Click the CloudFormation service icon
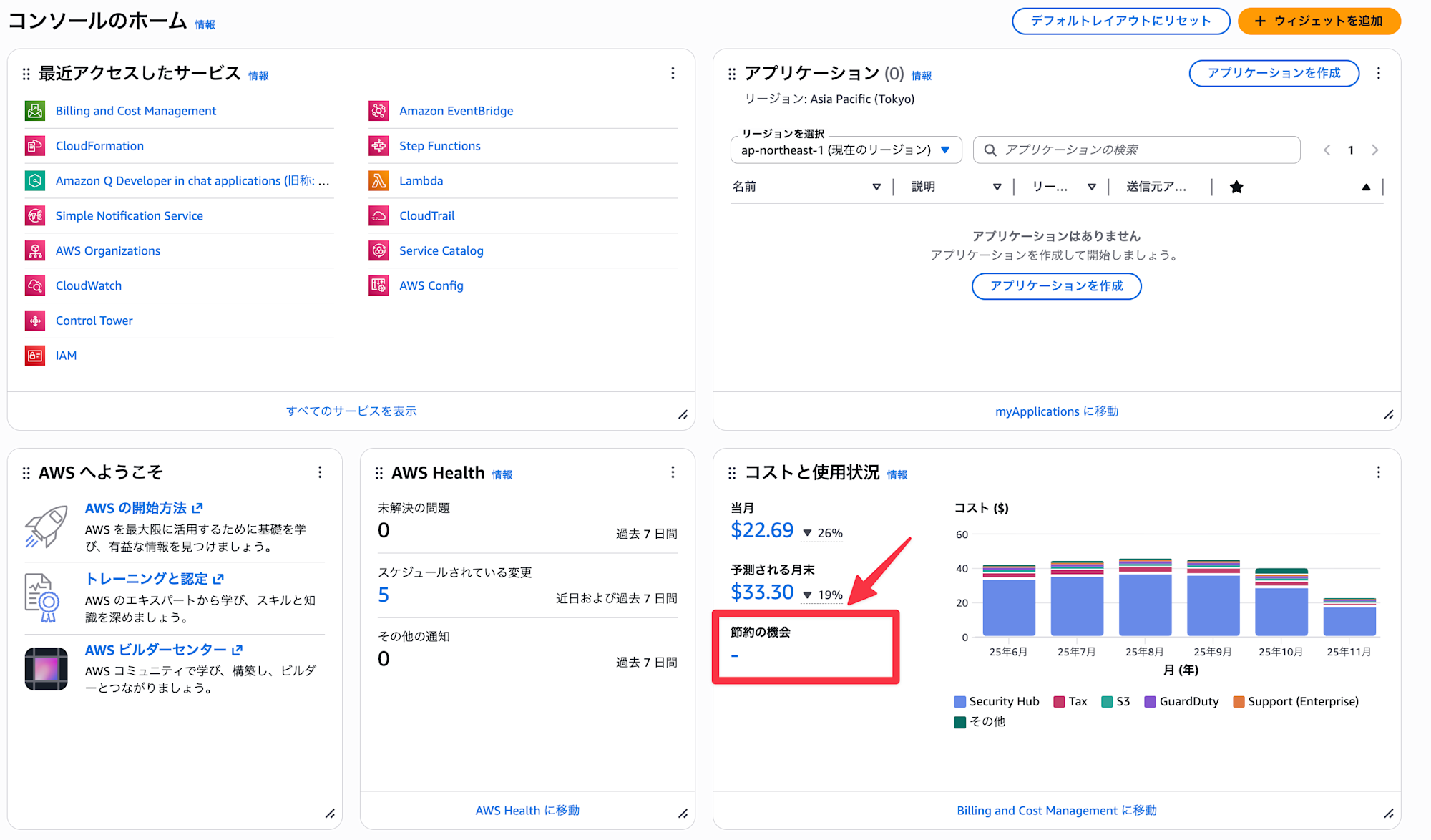The width and height of the screenshot is (1431, 840). 35,146
